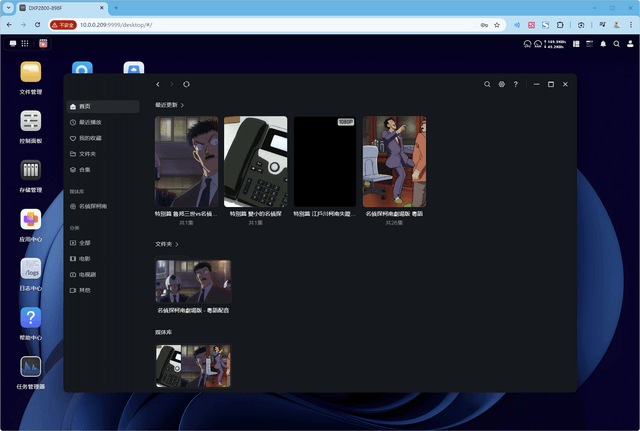Screen dimensions: 640x431
Task: Select the 电视剧 TV series category in sidebar
Action: point(103,274)
